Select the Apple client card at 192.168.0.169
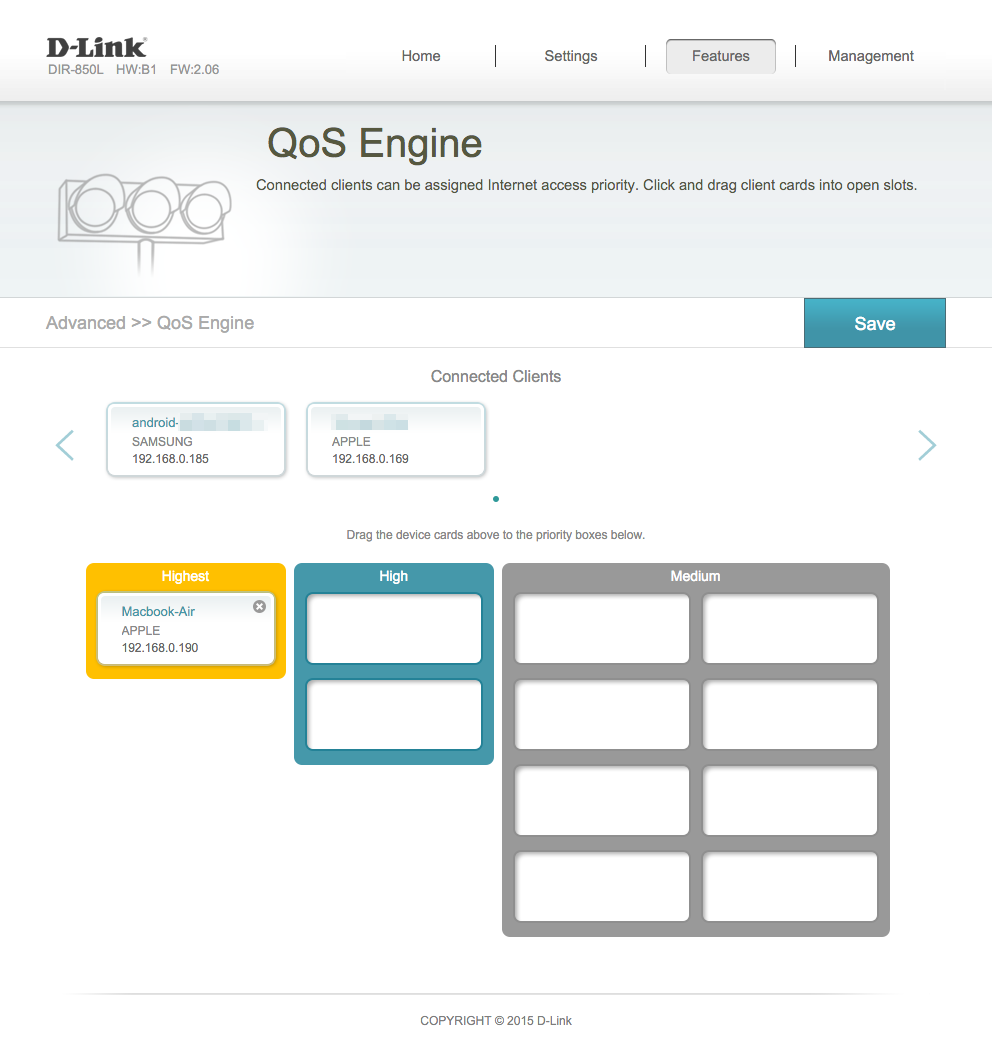 click(396, 440)
